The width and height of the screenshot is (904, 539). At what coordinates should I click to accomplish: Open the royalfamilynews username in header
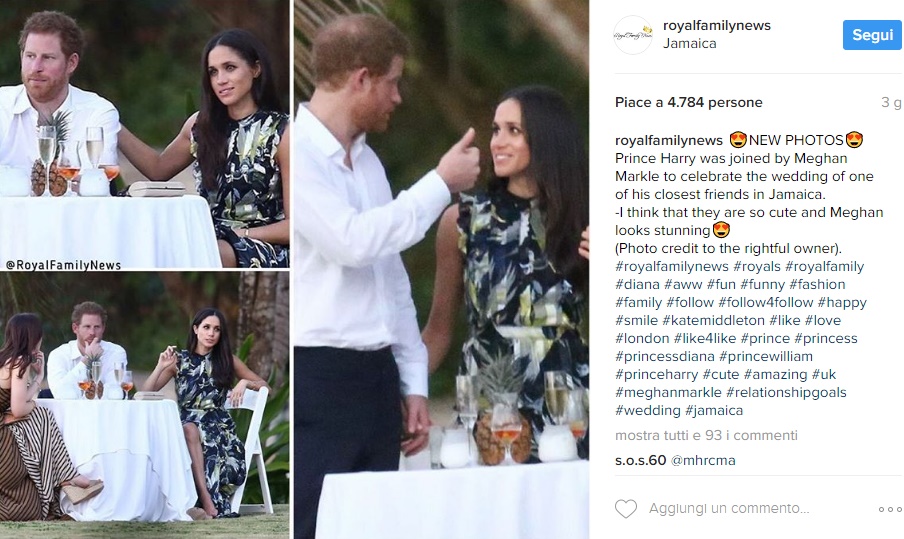tap(717, 26)
